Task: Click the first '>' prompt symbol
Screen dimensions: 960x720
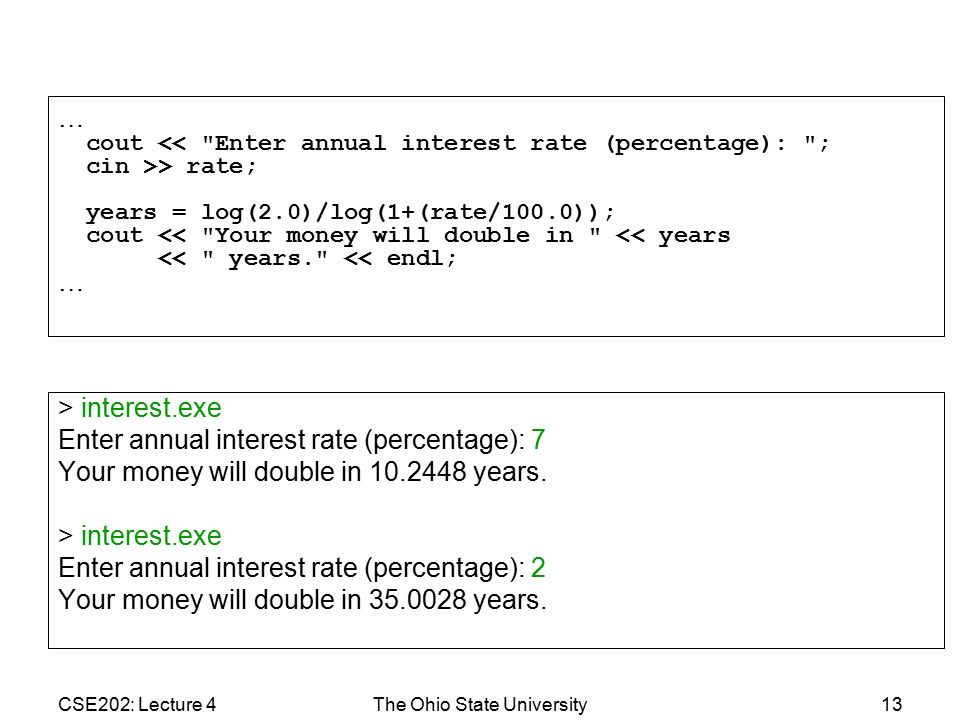Action: (x=66, y=408)
